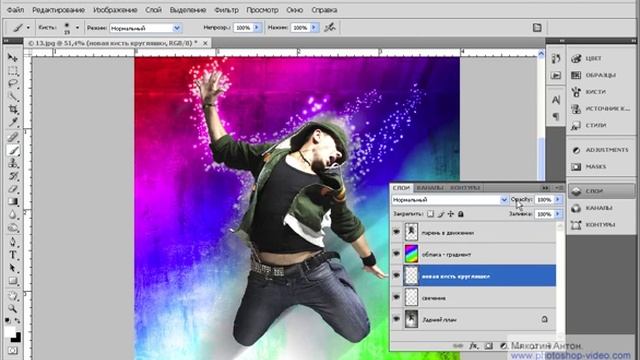Click the fx layer style icon
Image resolution: width=640 pixels, height=360 pixels.
coord(473,346)
